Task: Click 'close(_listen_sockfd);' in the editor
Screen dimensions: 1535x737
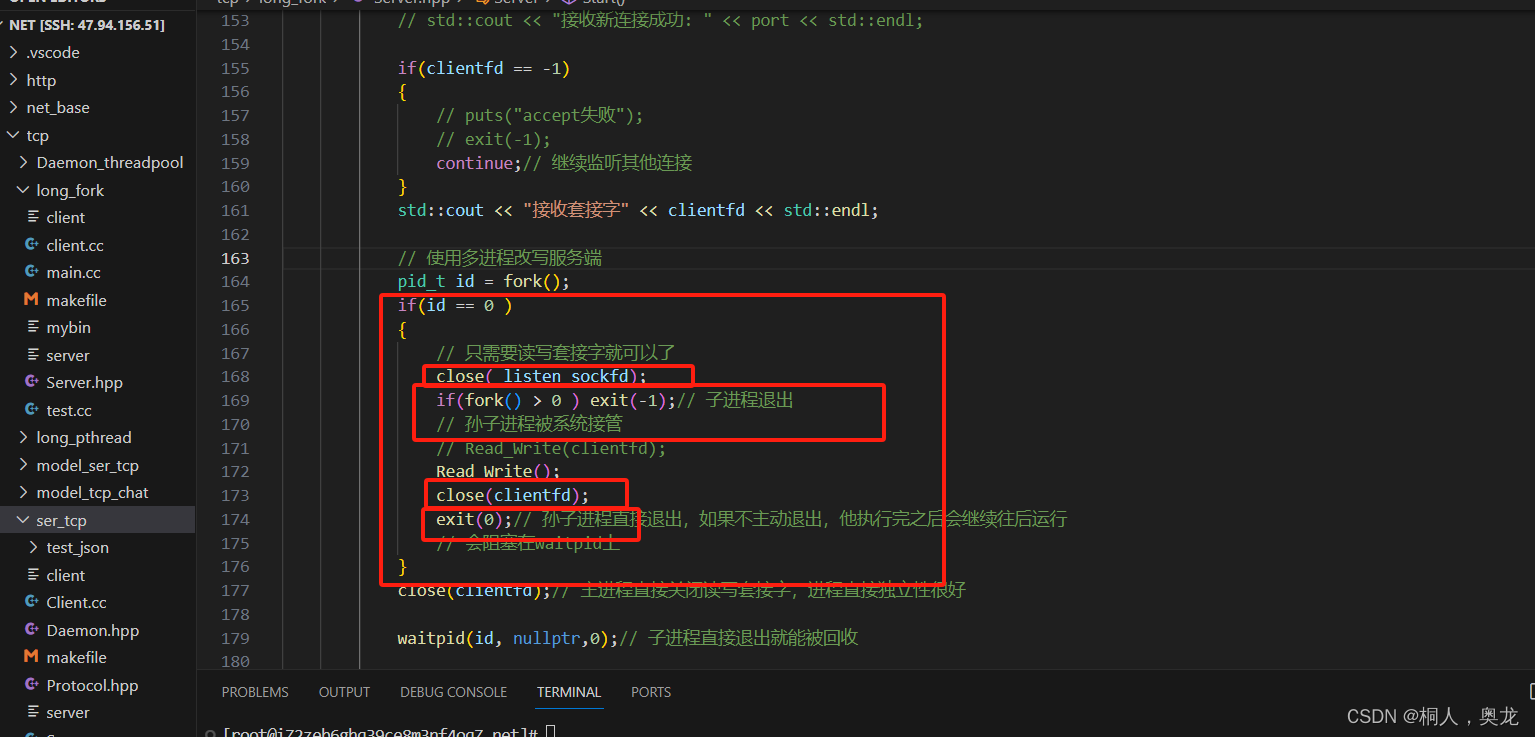Action: 541,376
